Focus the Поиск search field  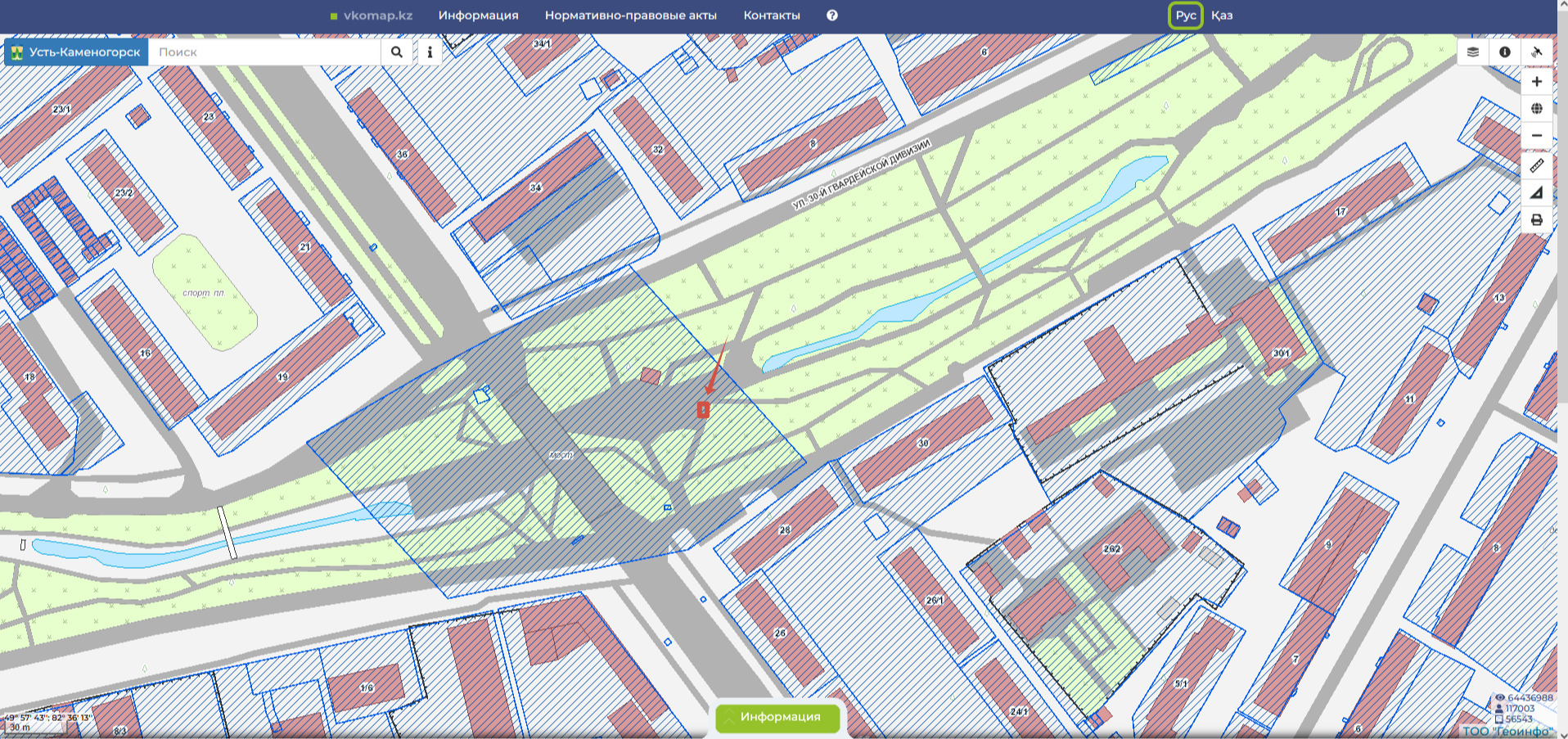[x=265, y=52]
